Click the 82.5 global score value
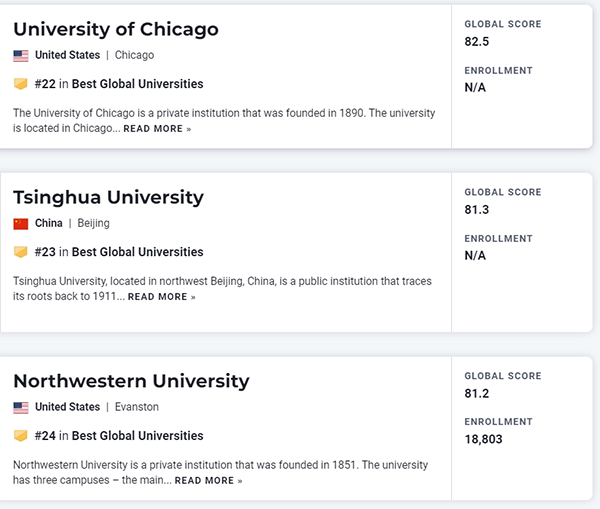 478,42
